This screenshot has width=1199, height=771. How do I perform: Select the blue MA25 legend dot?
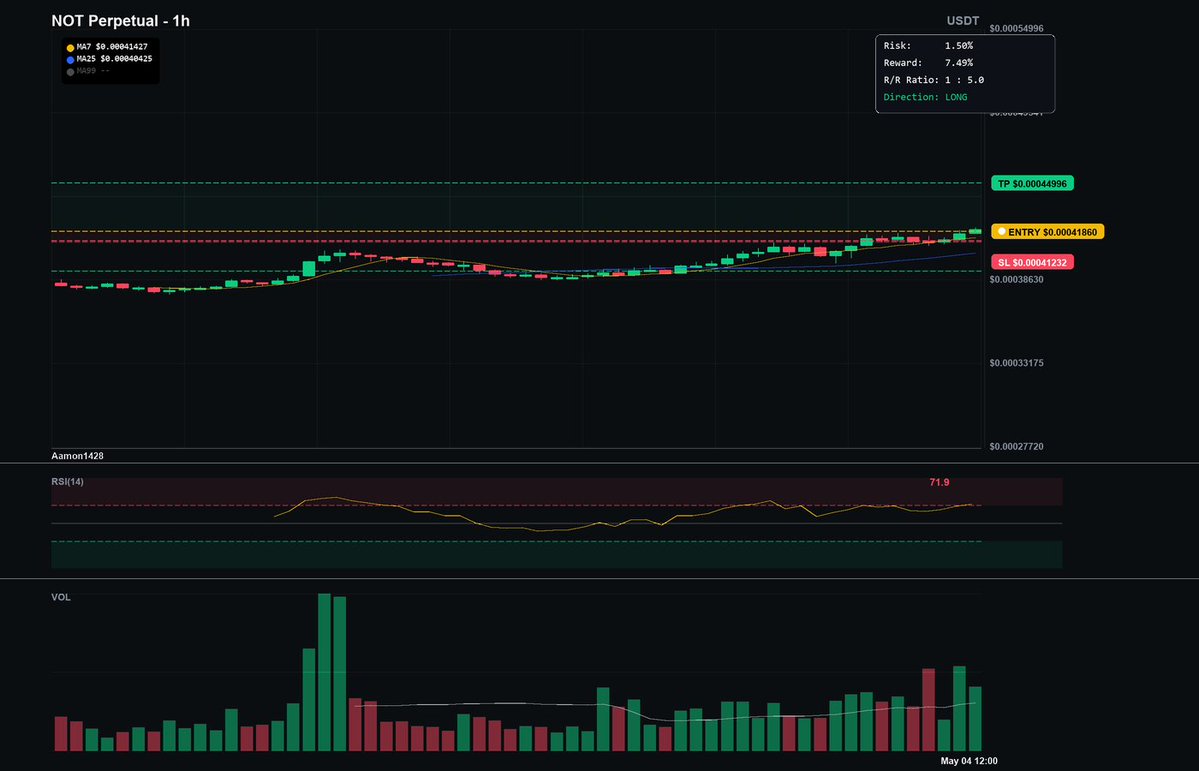pyautogui.click(x=70, y=60)
